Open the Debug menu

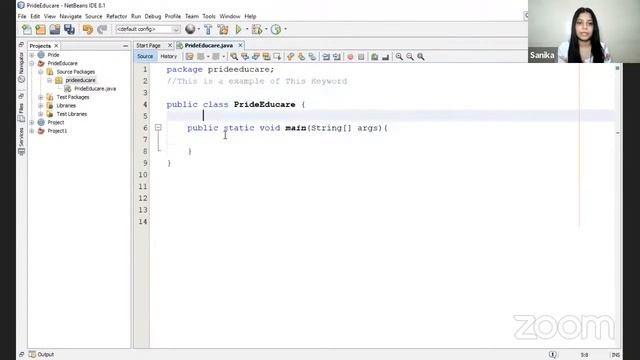(153, 16)
